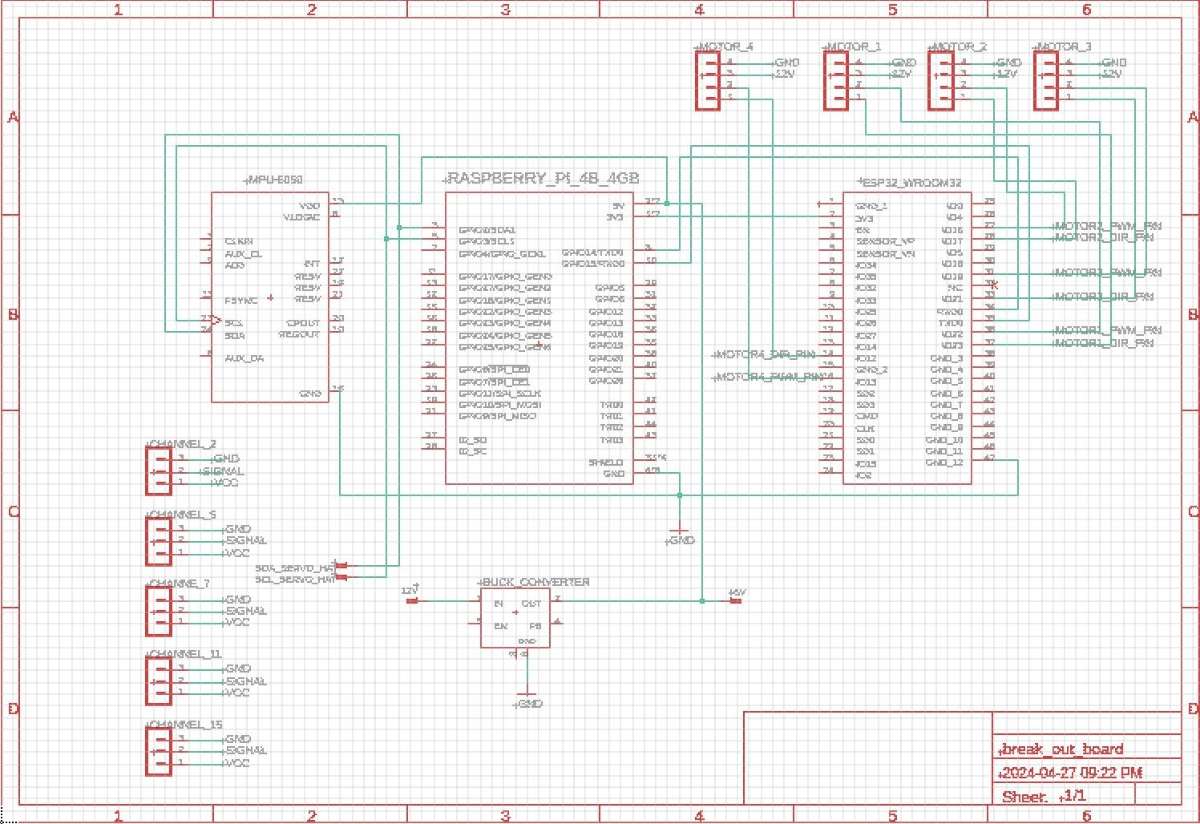This screenshot has width=1200, height=824.
Task: Click the MOTOR_3 four-pin connector symbol
Action: tap(1046, 80)
